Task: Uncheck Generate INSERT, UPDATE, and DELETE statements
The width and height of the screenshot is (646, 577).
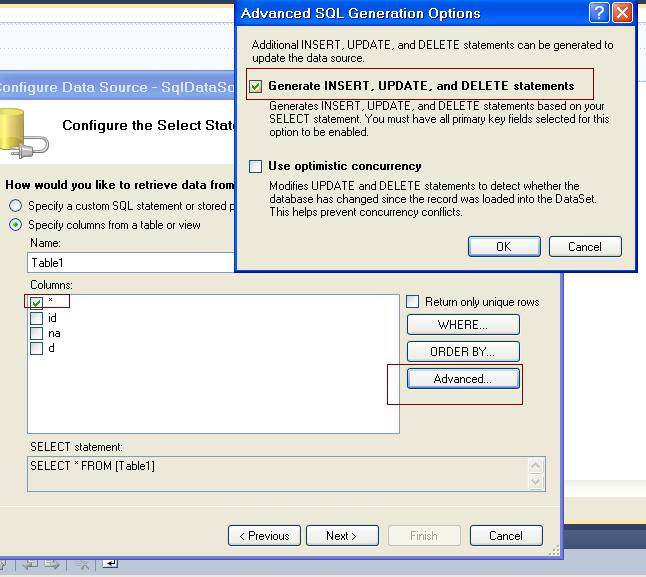Action: (255, 86)
